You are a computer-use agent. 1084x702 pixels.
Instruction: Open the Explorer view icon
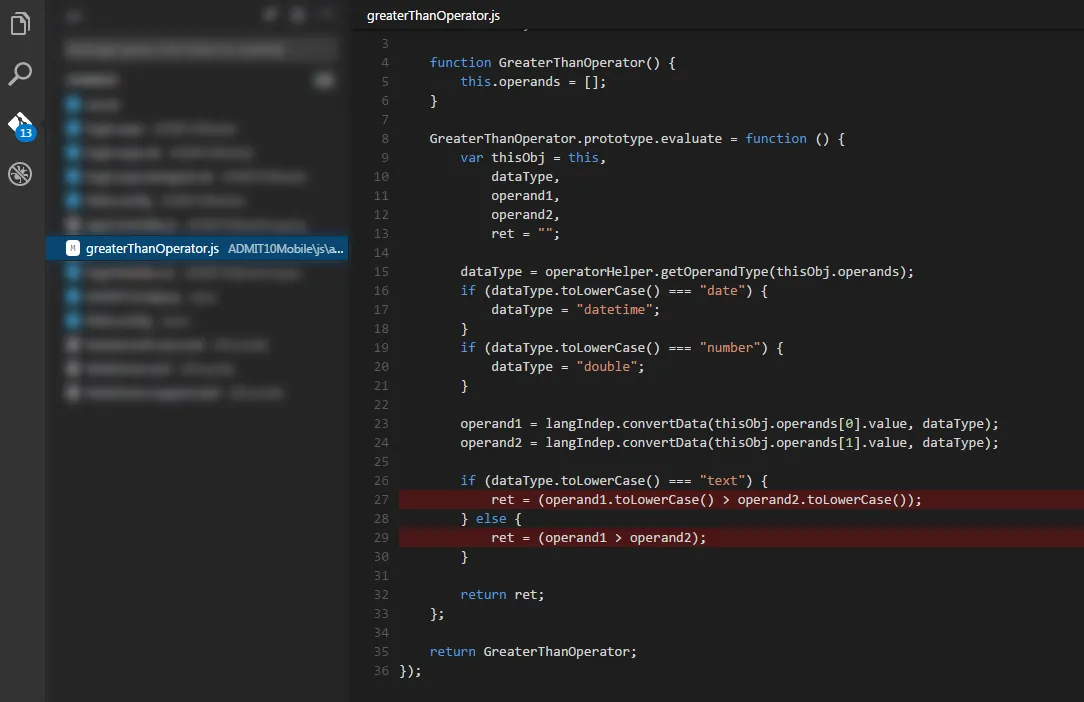point(20,23)
